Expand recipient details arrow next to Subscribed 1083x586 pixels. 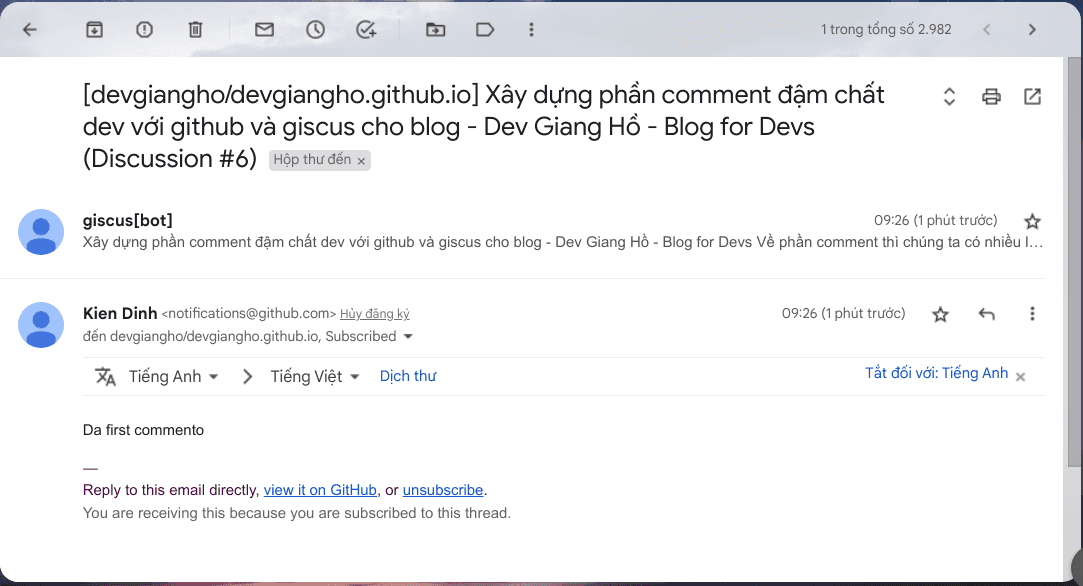coord(408,337)
